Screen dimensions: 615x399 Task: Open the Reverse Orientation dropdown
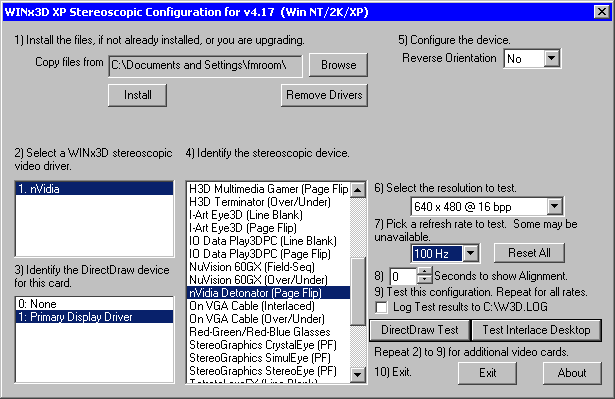click(551, 58)
